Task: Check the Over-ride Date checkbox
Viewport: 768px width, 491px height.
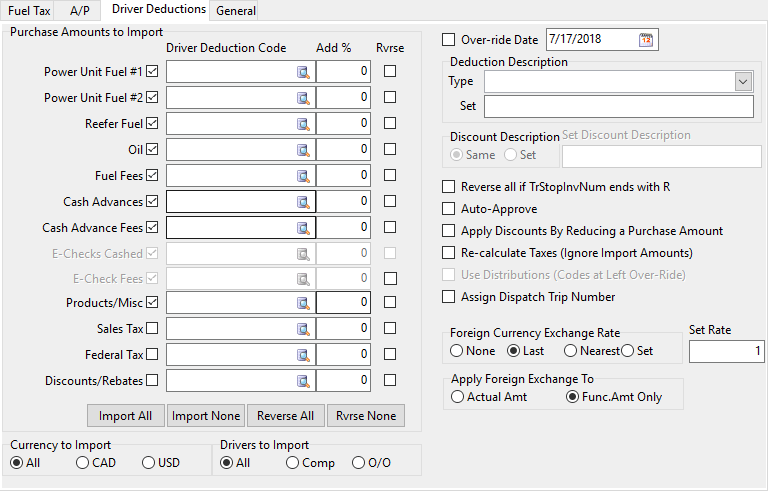Action: 448,40
